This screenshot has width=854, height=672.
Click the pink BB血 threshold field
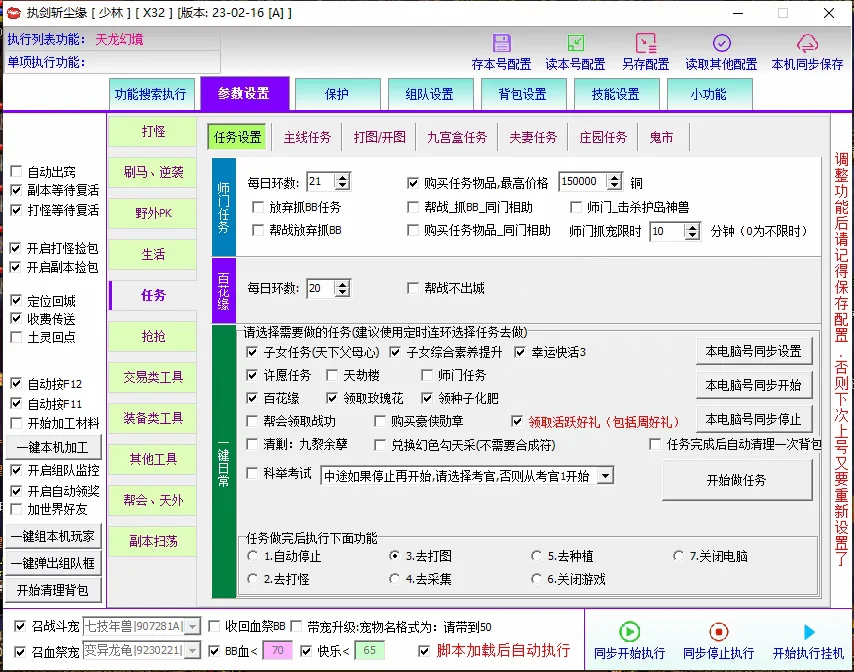pyautogui.click(x=275, y=650)
